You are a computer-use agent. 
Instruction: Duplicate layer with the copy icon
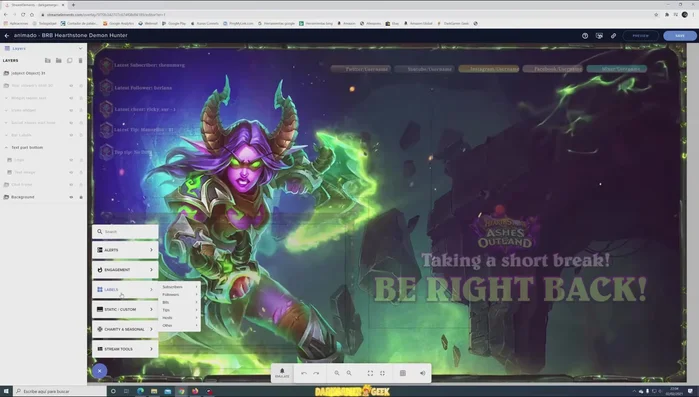pos(70,61)
